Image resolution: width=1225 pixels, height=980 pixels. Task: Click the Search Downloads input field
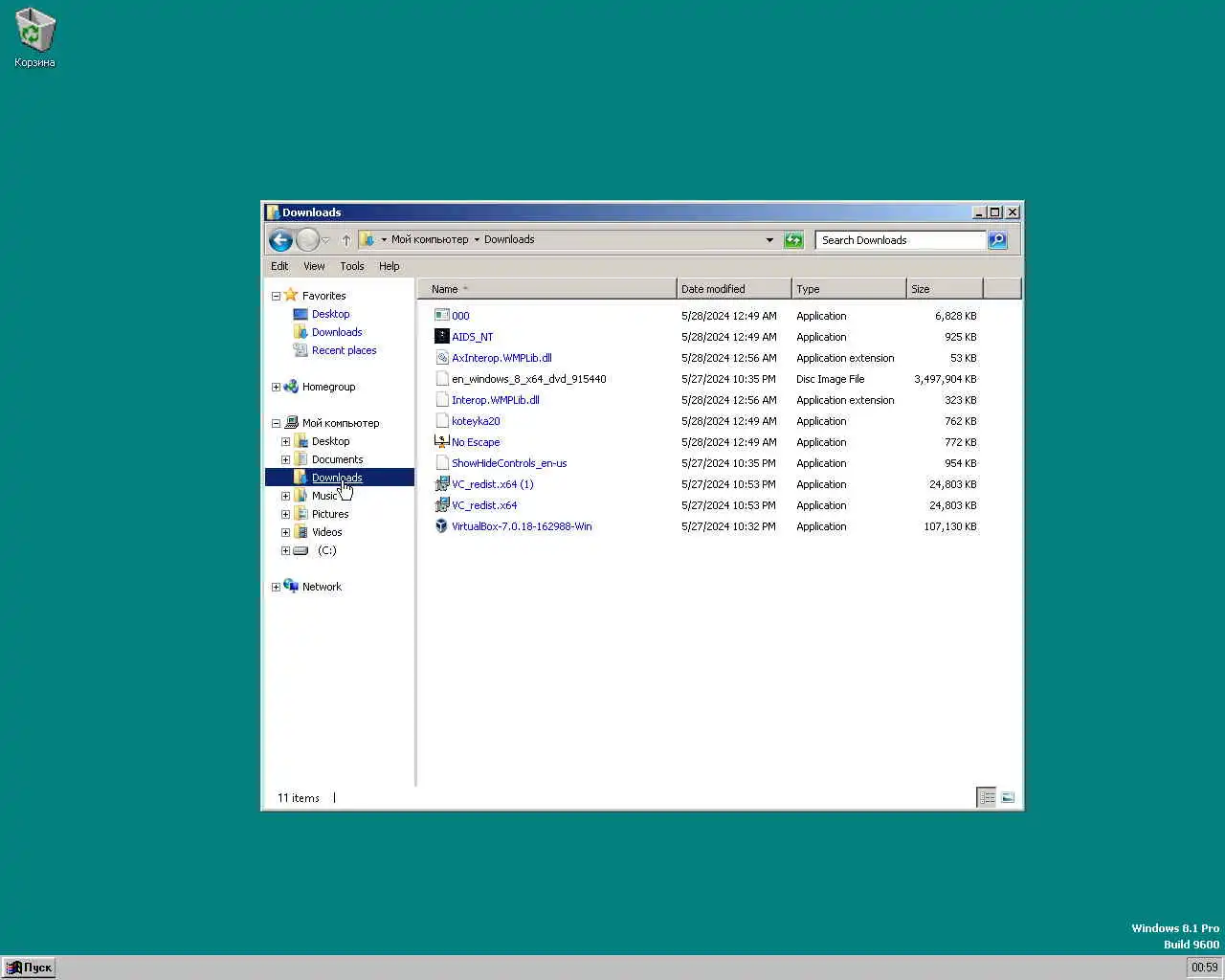pos(901,240)
